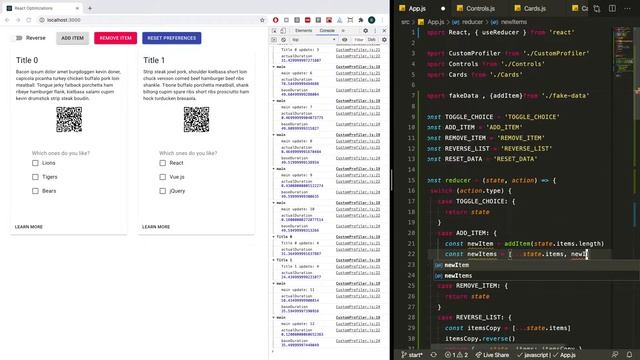Synchronize changes in VS Code status bar
640x360 pixels.
(x=433, y=355)
